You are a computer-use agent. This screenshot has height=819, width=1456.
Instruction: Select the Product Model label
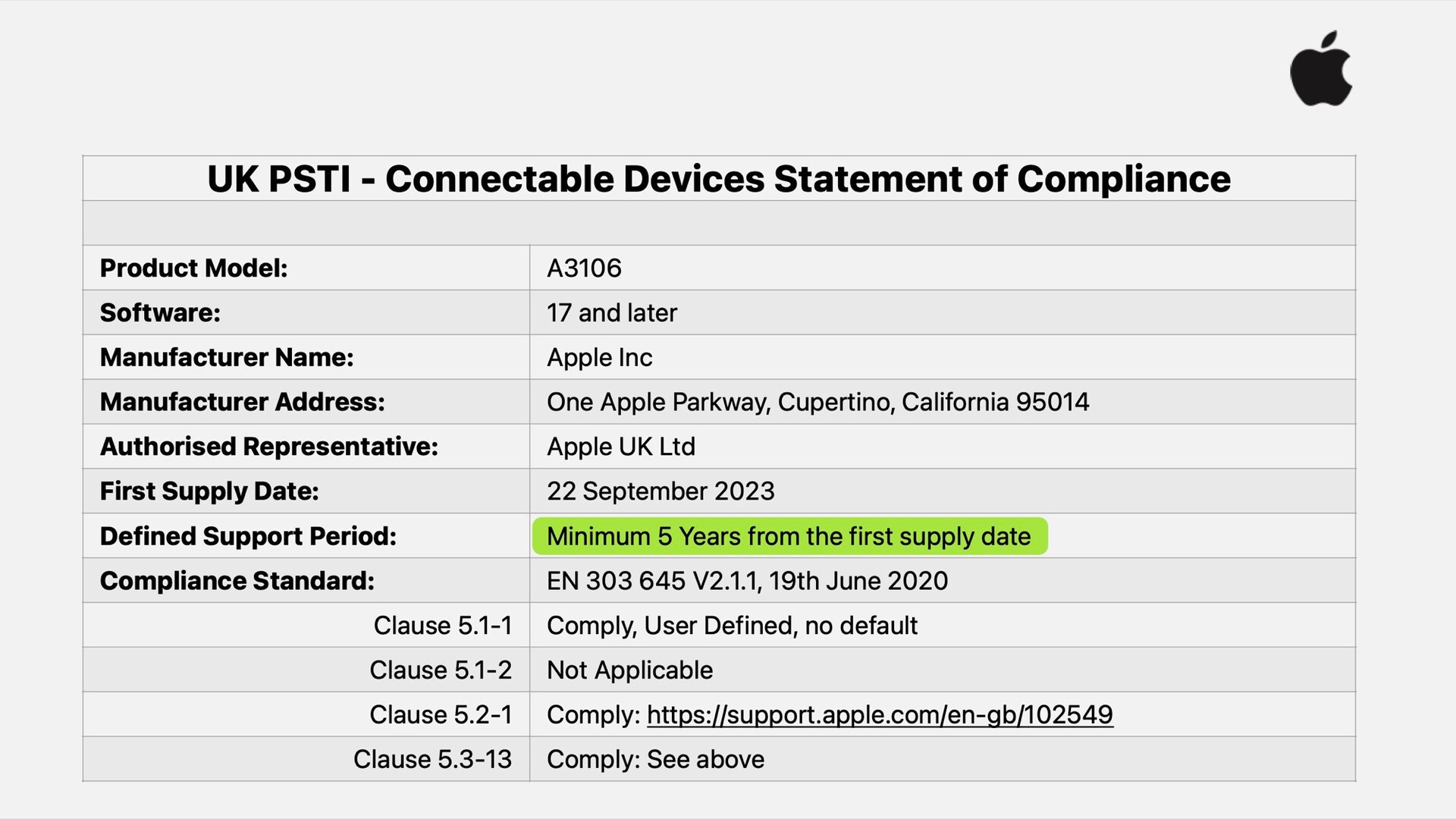(x=194, y=268)
